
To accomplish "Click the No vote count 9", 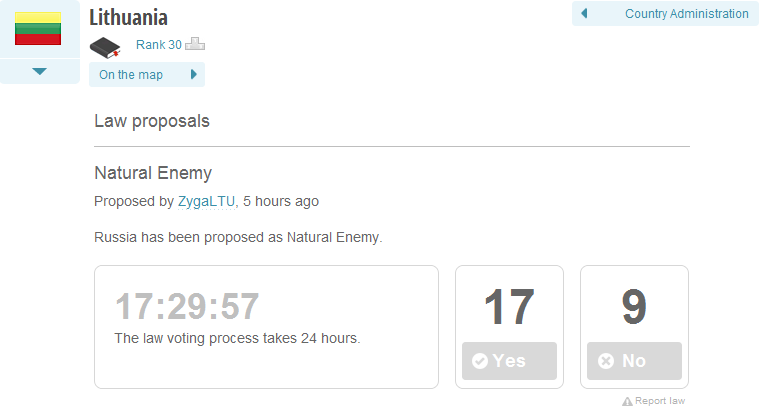I will click(x=634, y=307).
